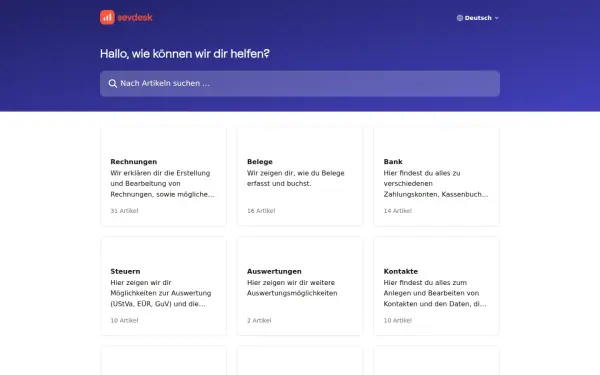Click the Rechnungen description text
Viewport: 600px width, 375px height.
coord(163,184)
